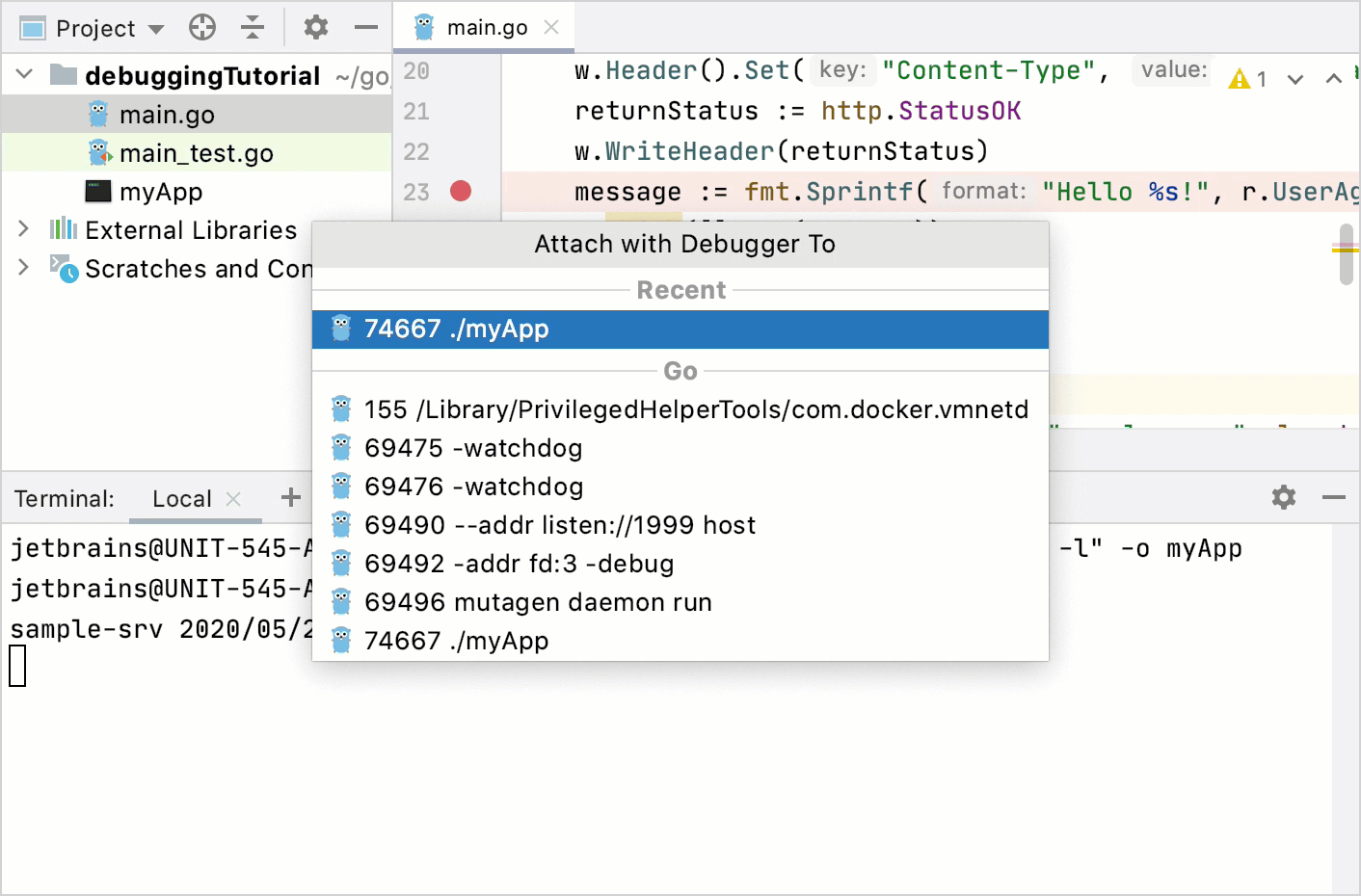Viewport: 1361px width, 896px height.
Task: Add a new terminal session with plus icon
Action: click(x=290, y=497)
